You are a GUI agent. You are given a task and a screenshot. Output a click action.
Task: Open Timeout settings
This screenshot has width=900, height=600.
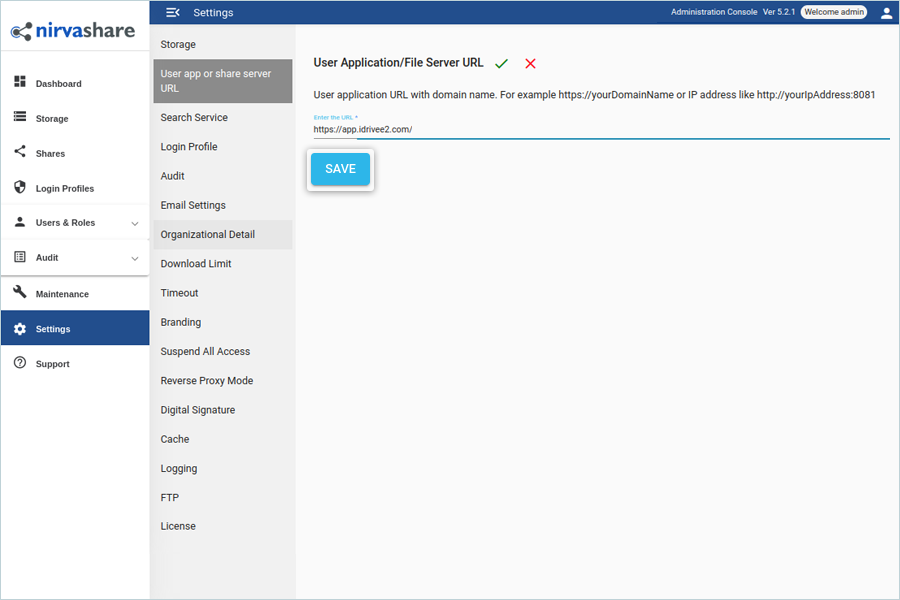point(223,293)
